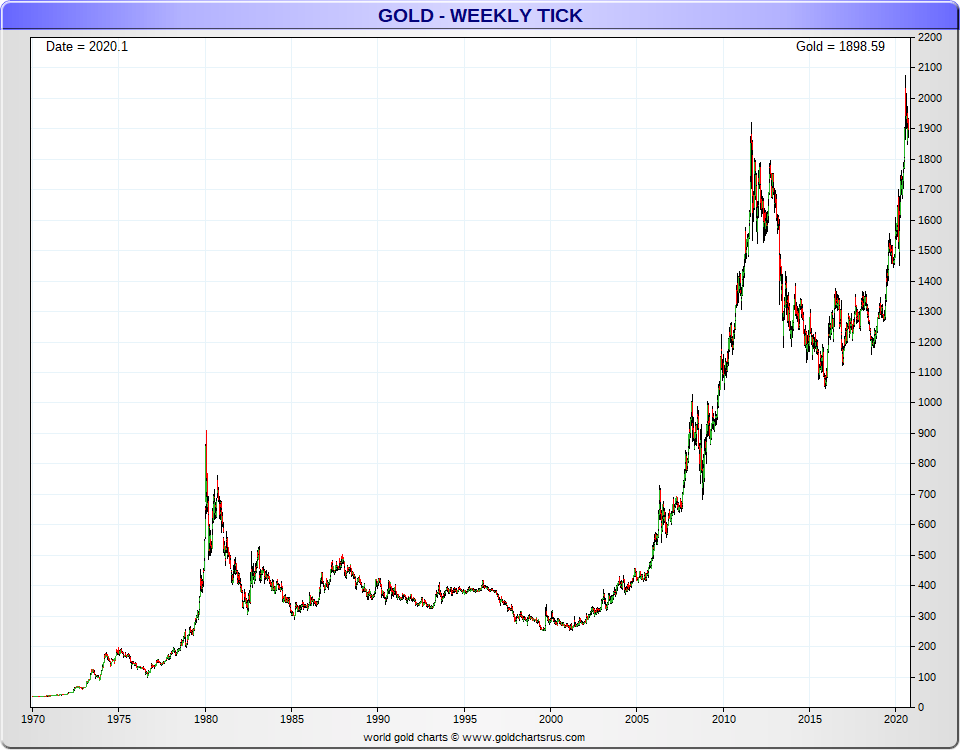Click the 600 price axis label
Image resolution: width=960 pixels, height=750 pixels.
927,524
